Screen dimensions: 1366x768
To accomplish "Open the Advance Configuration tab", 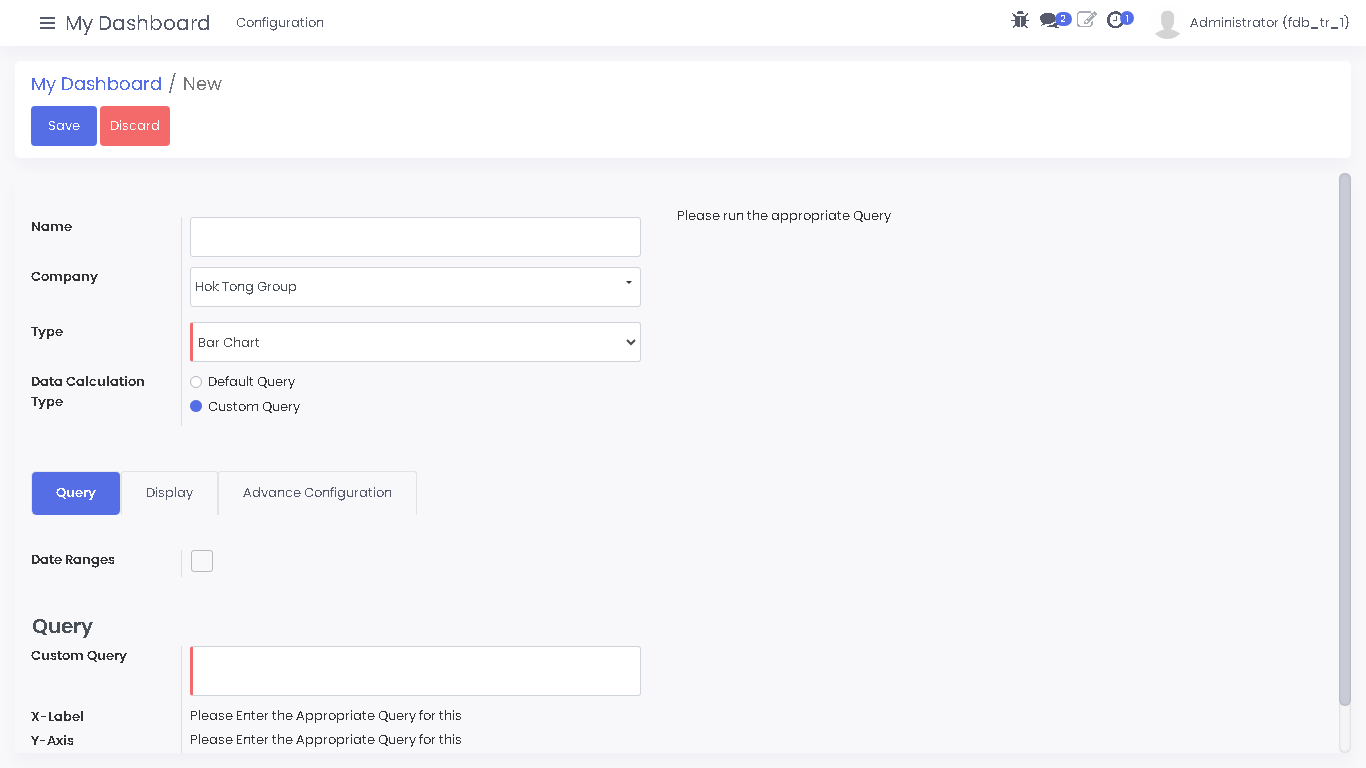I will tap(317, 493).
